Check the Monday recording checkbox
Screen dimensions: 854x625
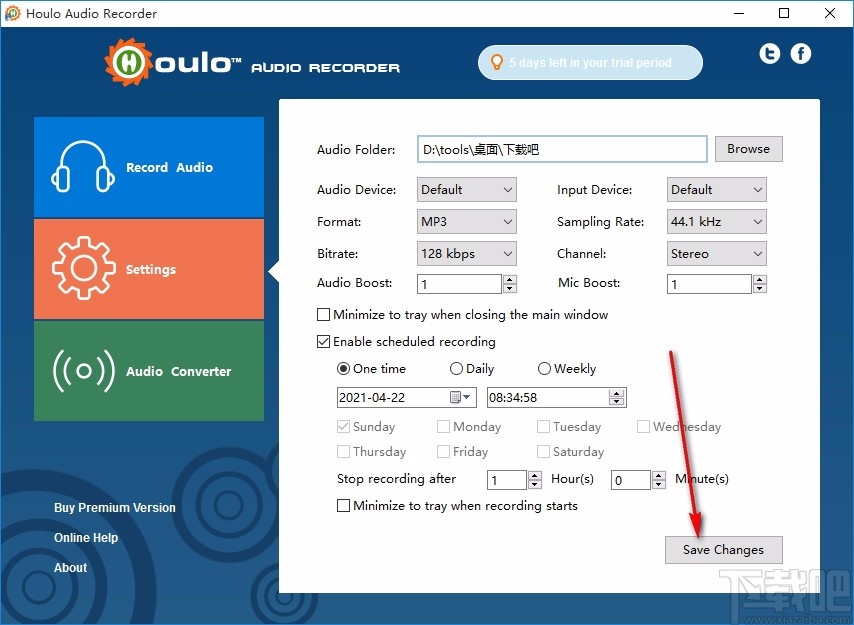point(441,426)
